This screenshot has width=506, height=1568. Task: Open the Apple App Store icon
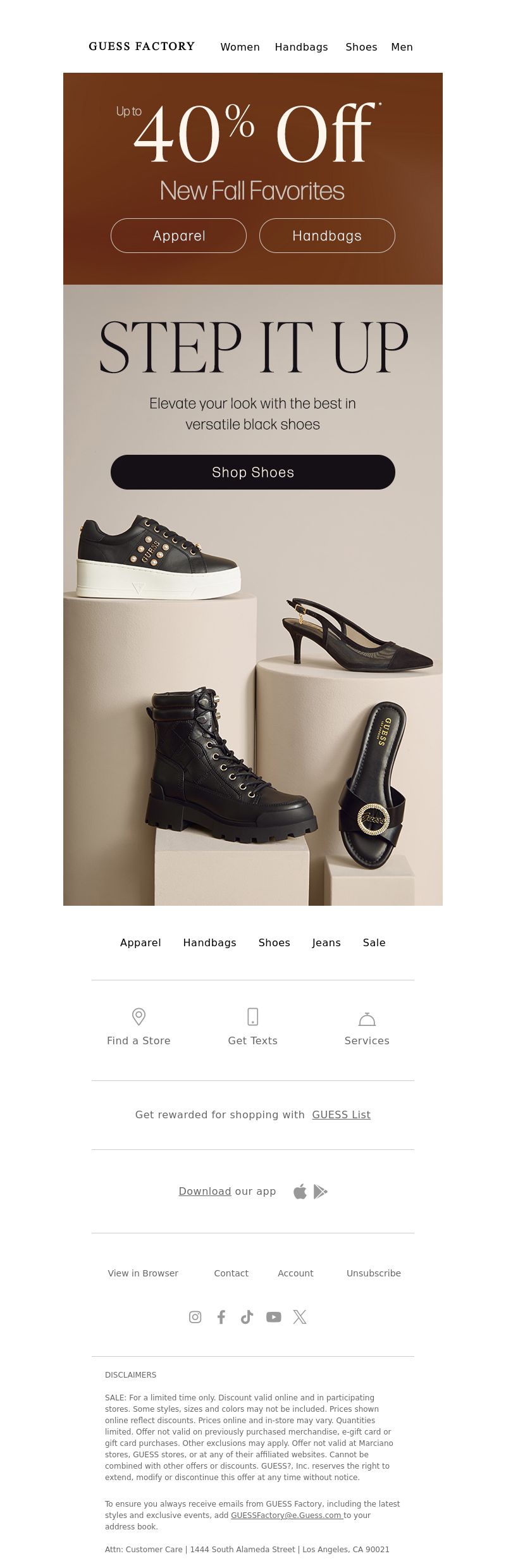(300, 1192)
